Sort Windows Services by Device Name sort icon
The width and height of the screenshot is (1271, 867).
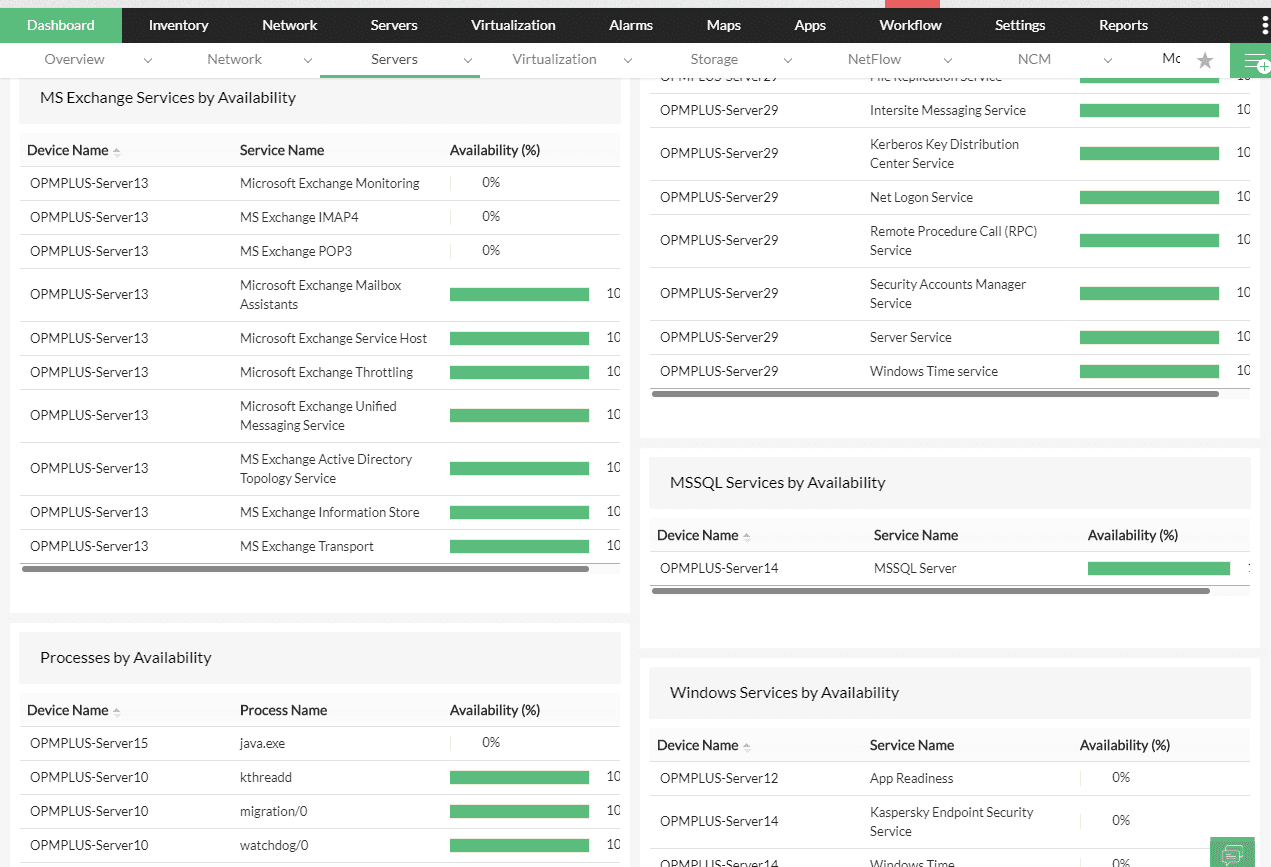[747, 746]
